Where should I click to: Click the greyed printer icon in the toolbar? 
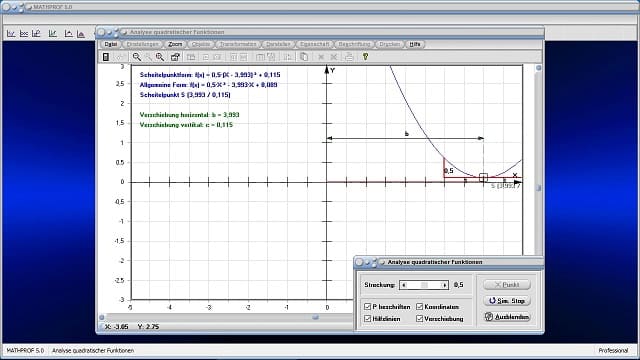pyautogui.click(x=349, y=57)
